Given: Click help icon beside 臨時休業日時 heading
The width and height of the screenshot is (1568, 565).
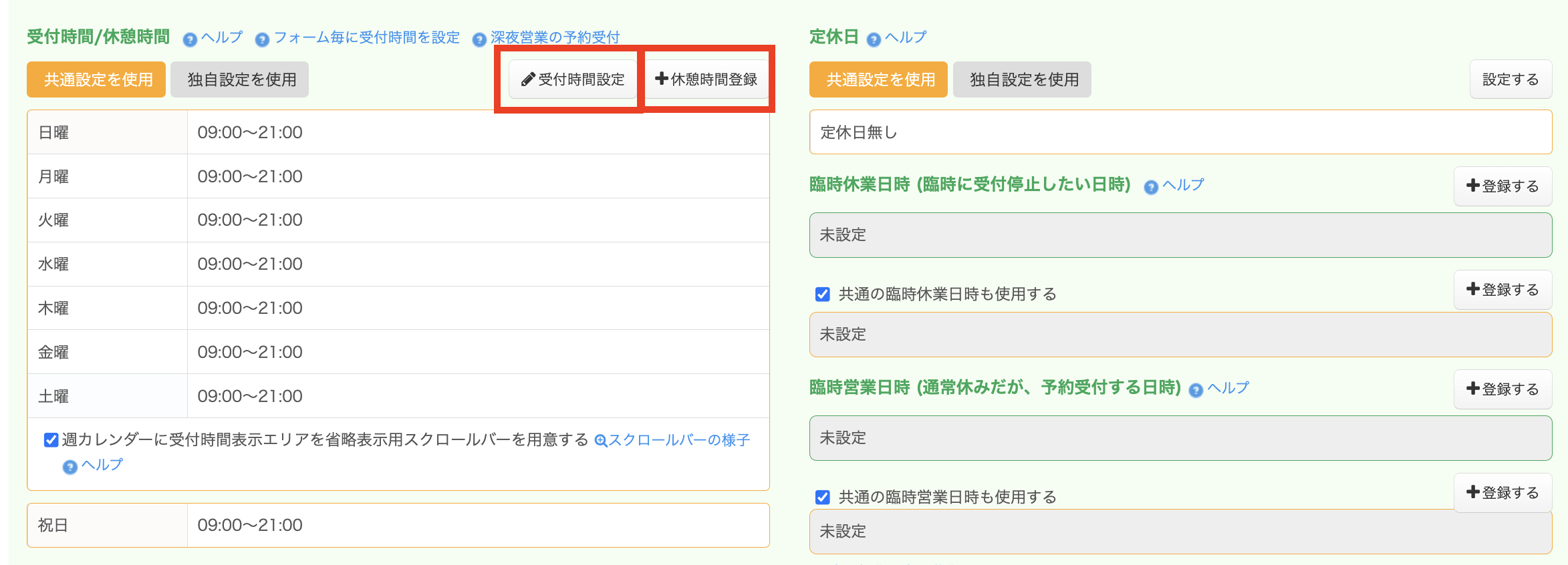Looking at the screenshot, I should click(1150, 187).
